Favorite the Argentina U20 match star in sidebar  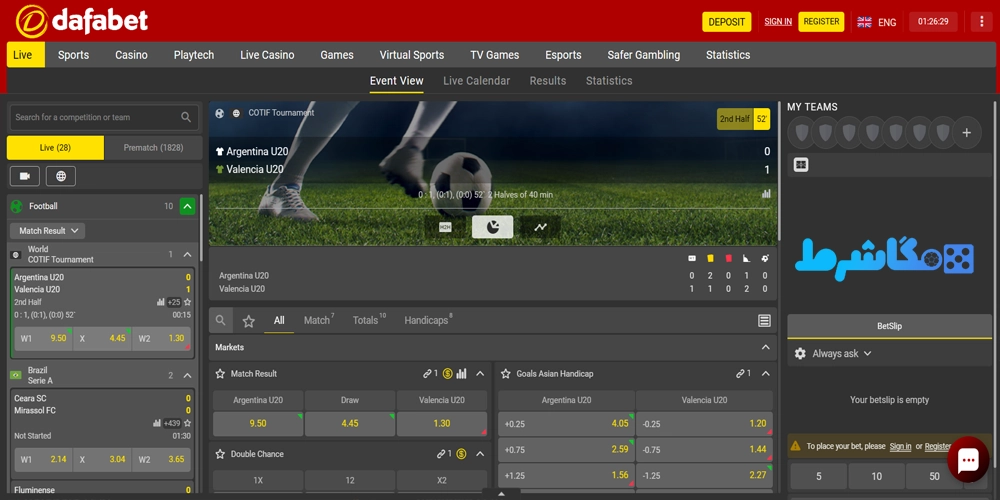pos(188,302)
